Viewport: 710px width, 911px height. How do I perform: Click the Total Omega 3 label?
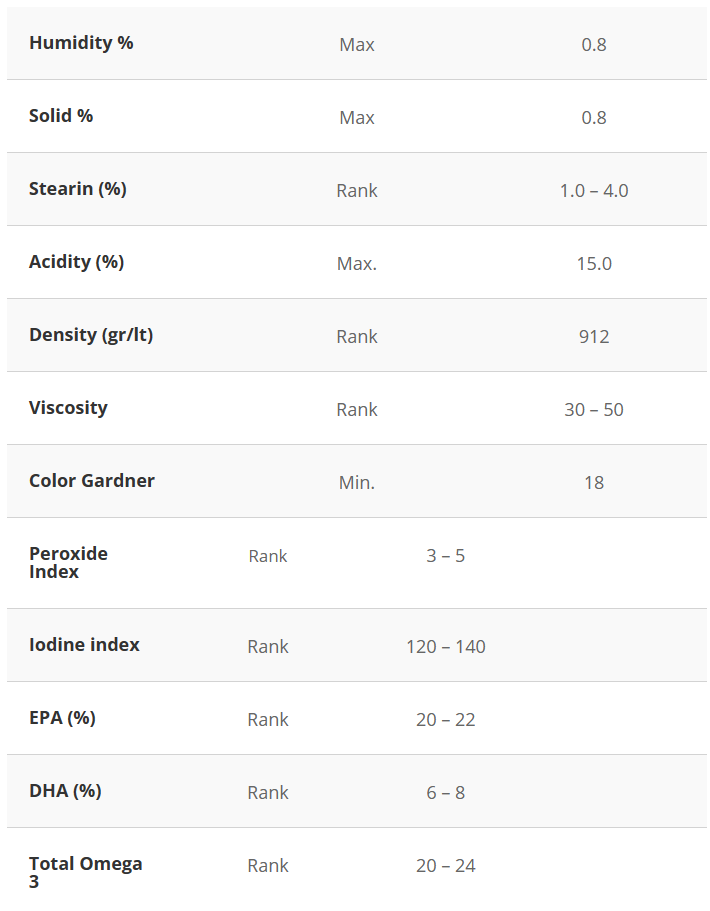pyautogui.click(x=85, y=872)
